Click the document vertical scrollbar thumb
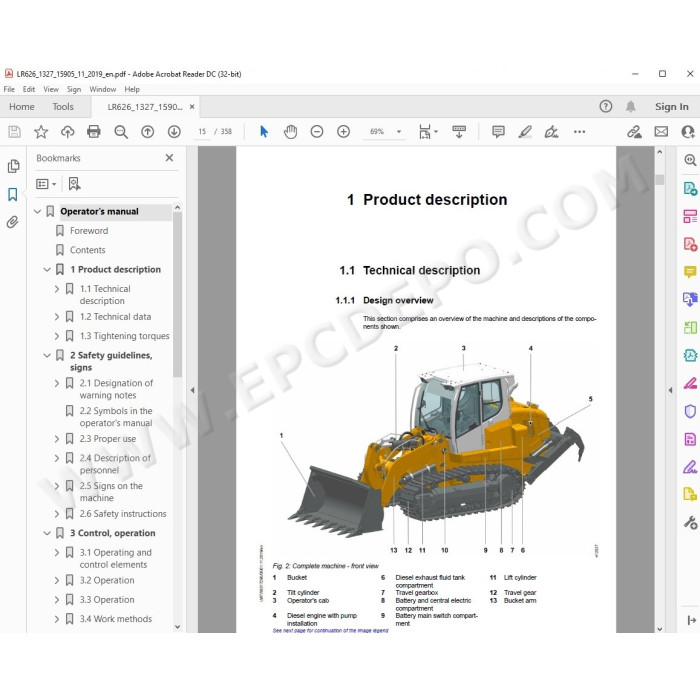This screenshot has width=700, height=700. tap(660, 179)
